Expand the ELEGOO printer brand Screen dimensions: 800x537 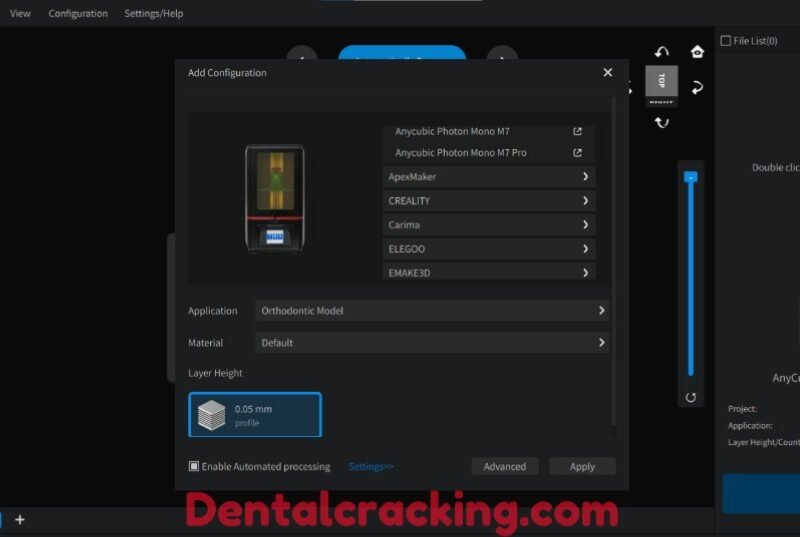(489, 249)
